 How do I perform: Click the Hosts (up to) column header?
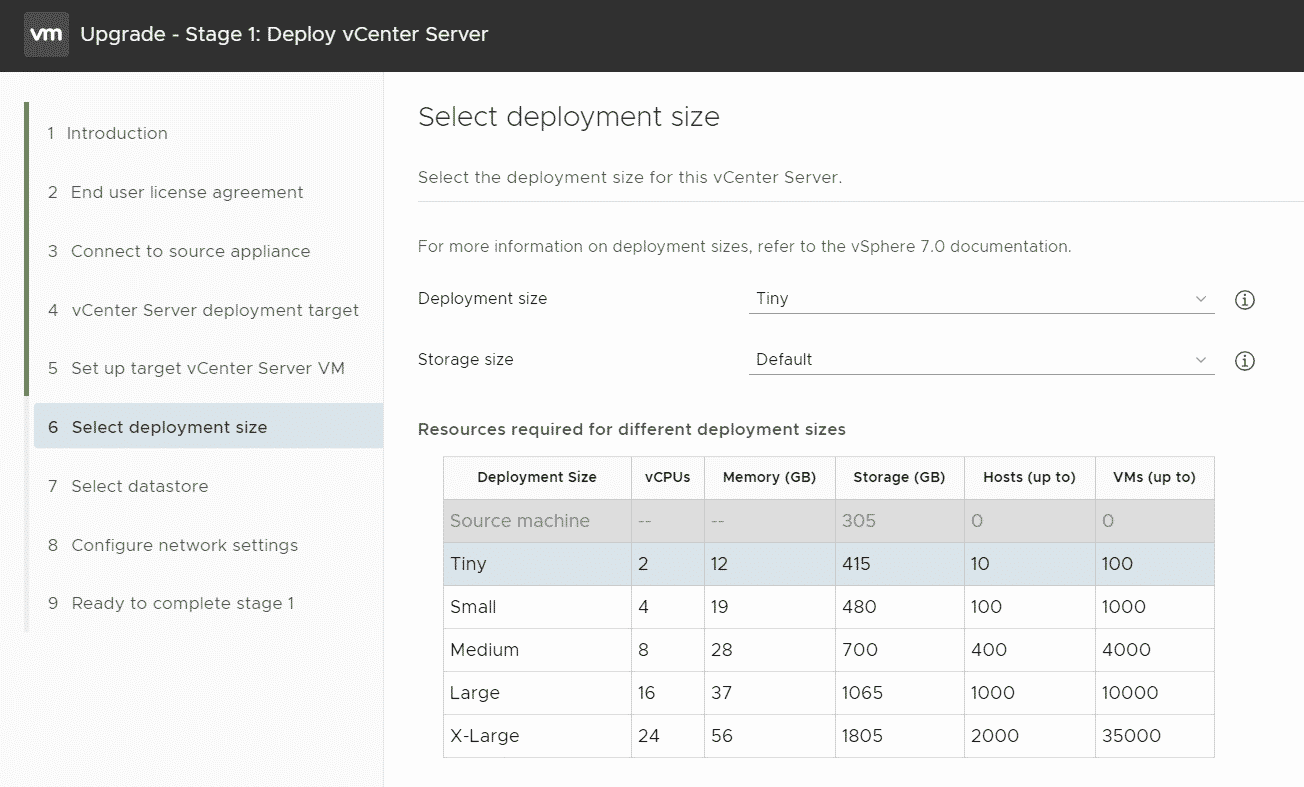click(x=1030, y=477)
